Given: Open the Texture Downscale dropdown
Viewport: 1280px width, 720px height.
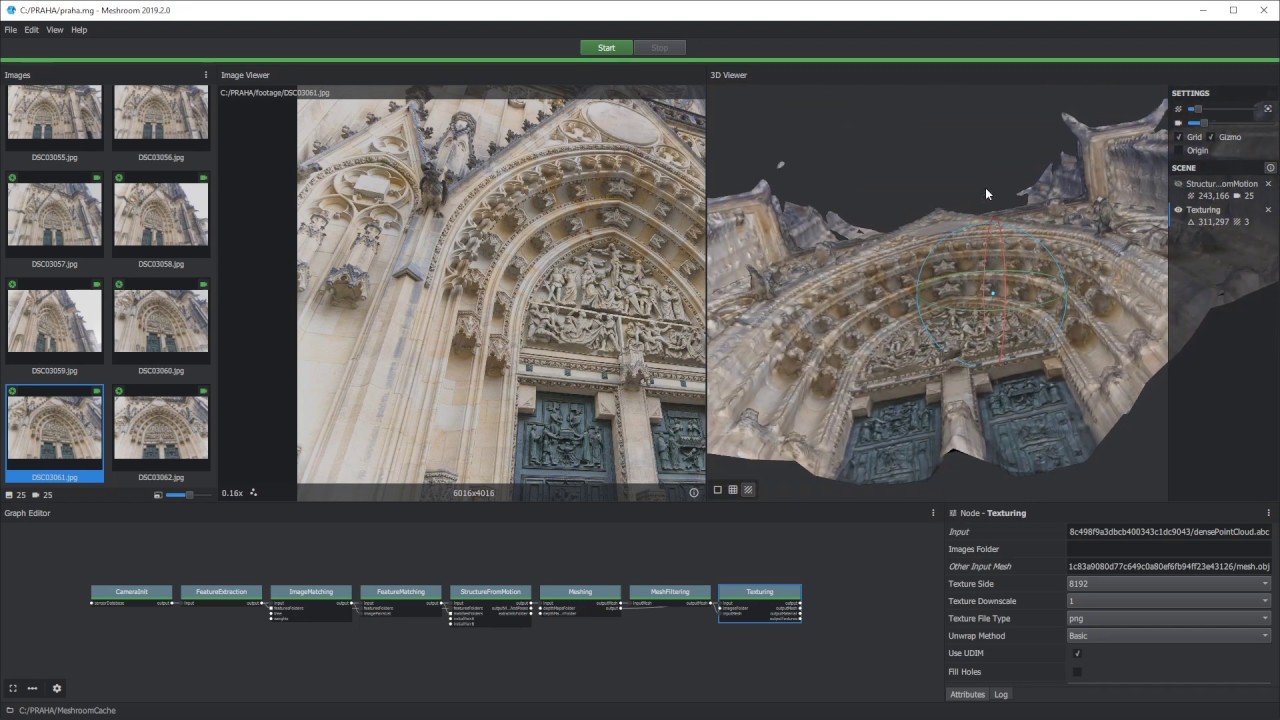Looking at the screenshot, I should coord(1169,601).
